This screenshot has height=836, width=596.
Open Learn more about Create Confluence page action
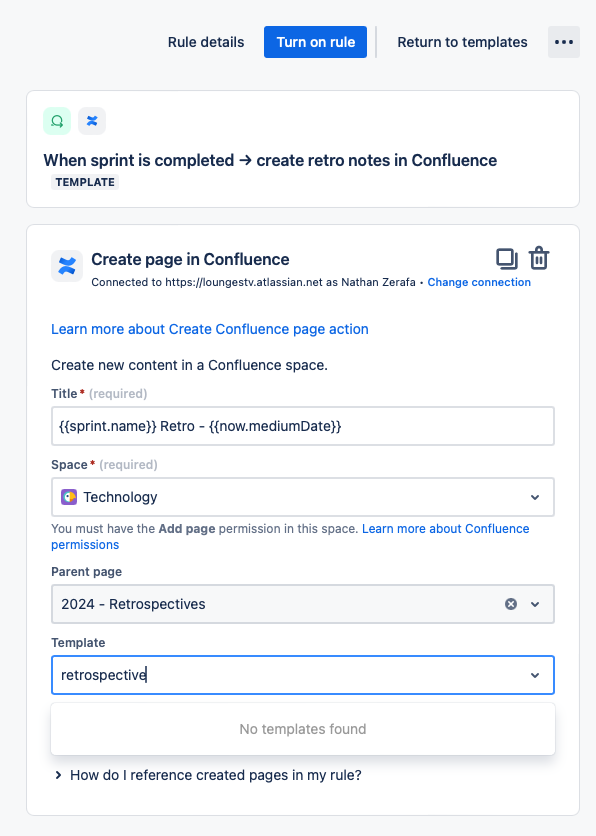pos(210,329)
